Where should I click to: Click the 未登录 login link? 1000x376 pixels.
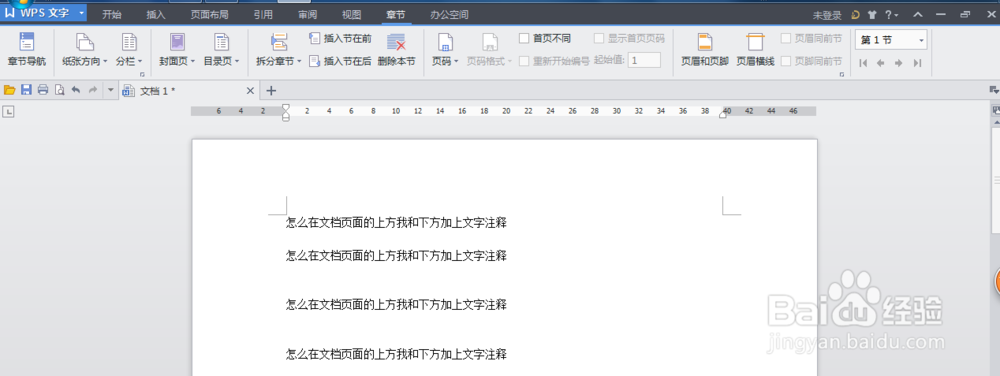point(827,15)
